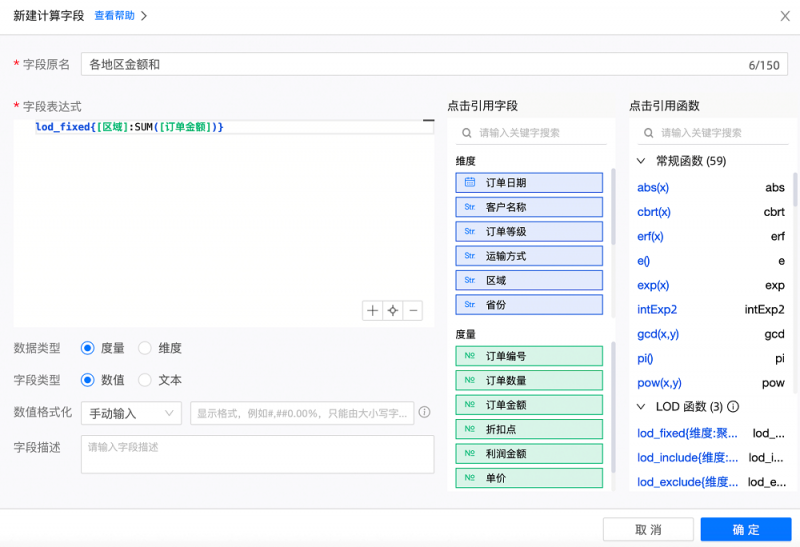
Task: Select the 度量 data type radio
Action: (88, 348)
